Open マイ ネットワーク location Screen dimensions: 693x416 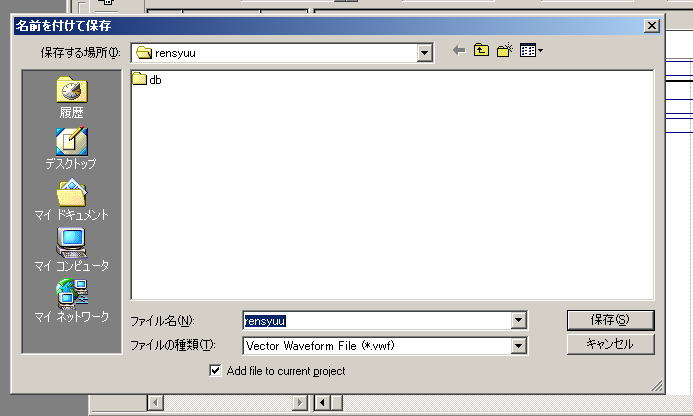click(x=71, y=301)
